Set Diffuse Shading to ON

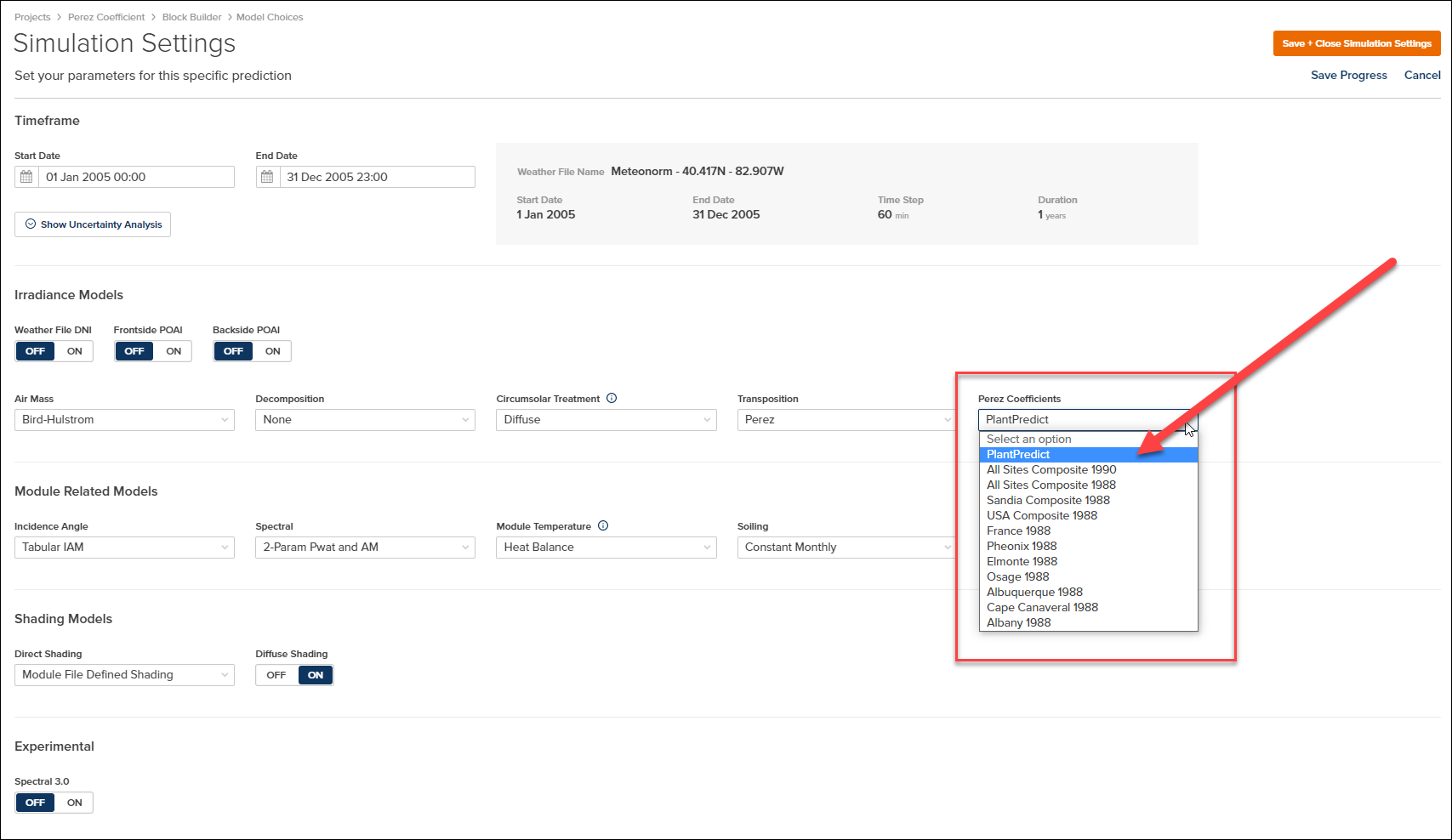pos(316,675)
